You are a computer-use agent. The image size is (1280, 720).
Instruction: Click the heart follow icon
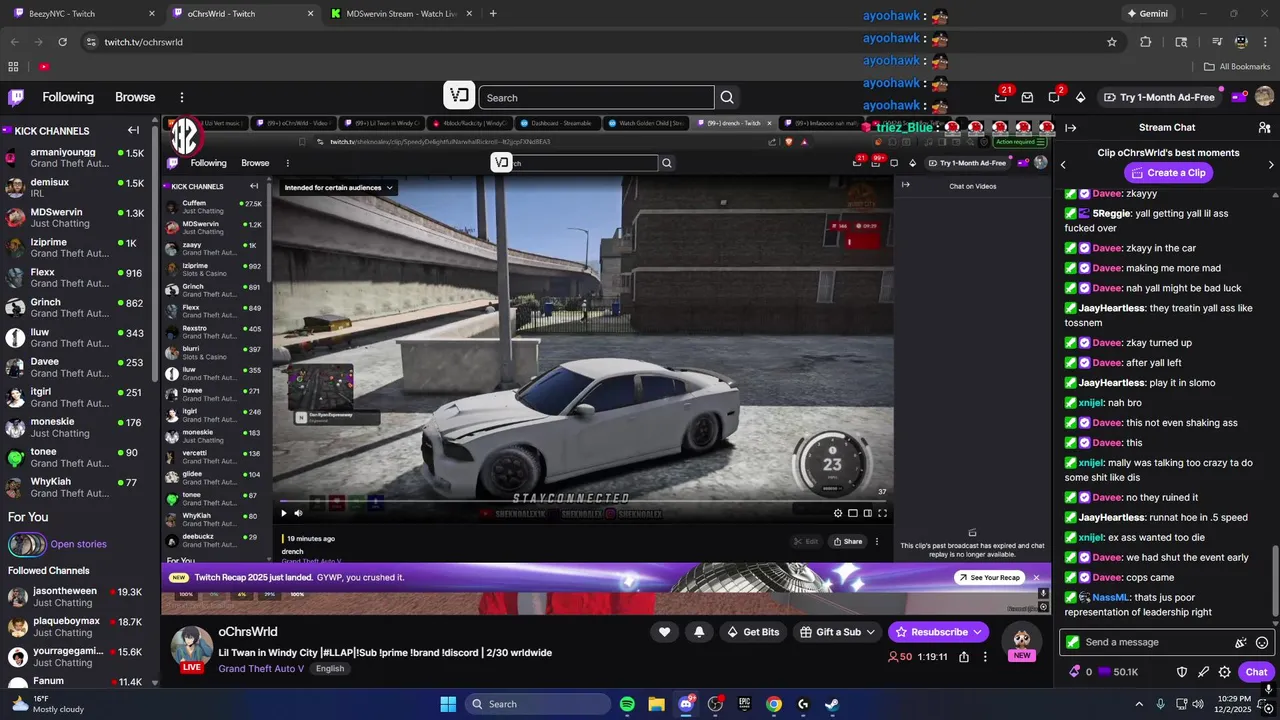coord(664,632)
